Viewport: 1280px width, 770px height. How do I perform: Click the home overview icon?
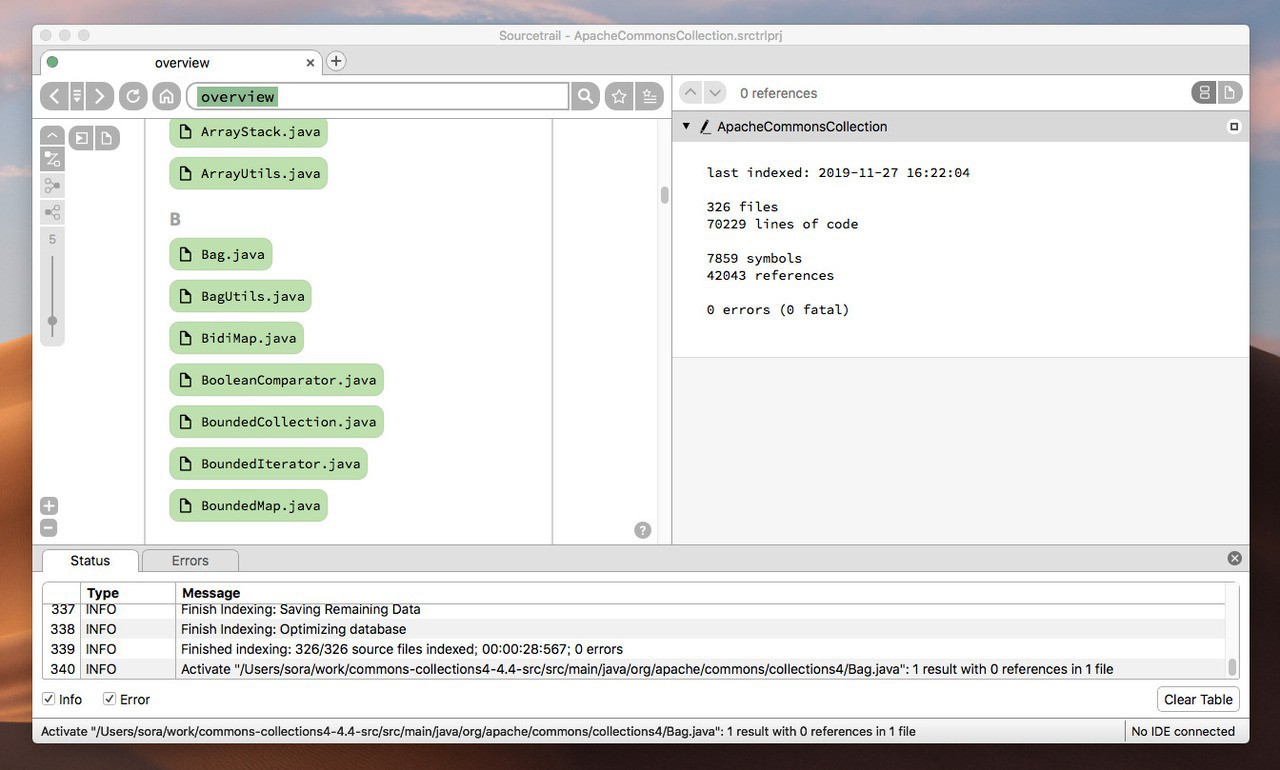point(167,96)
